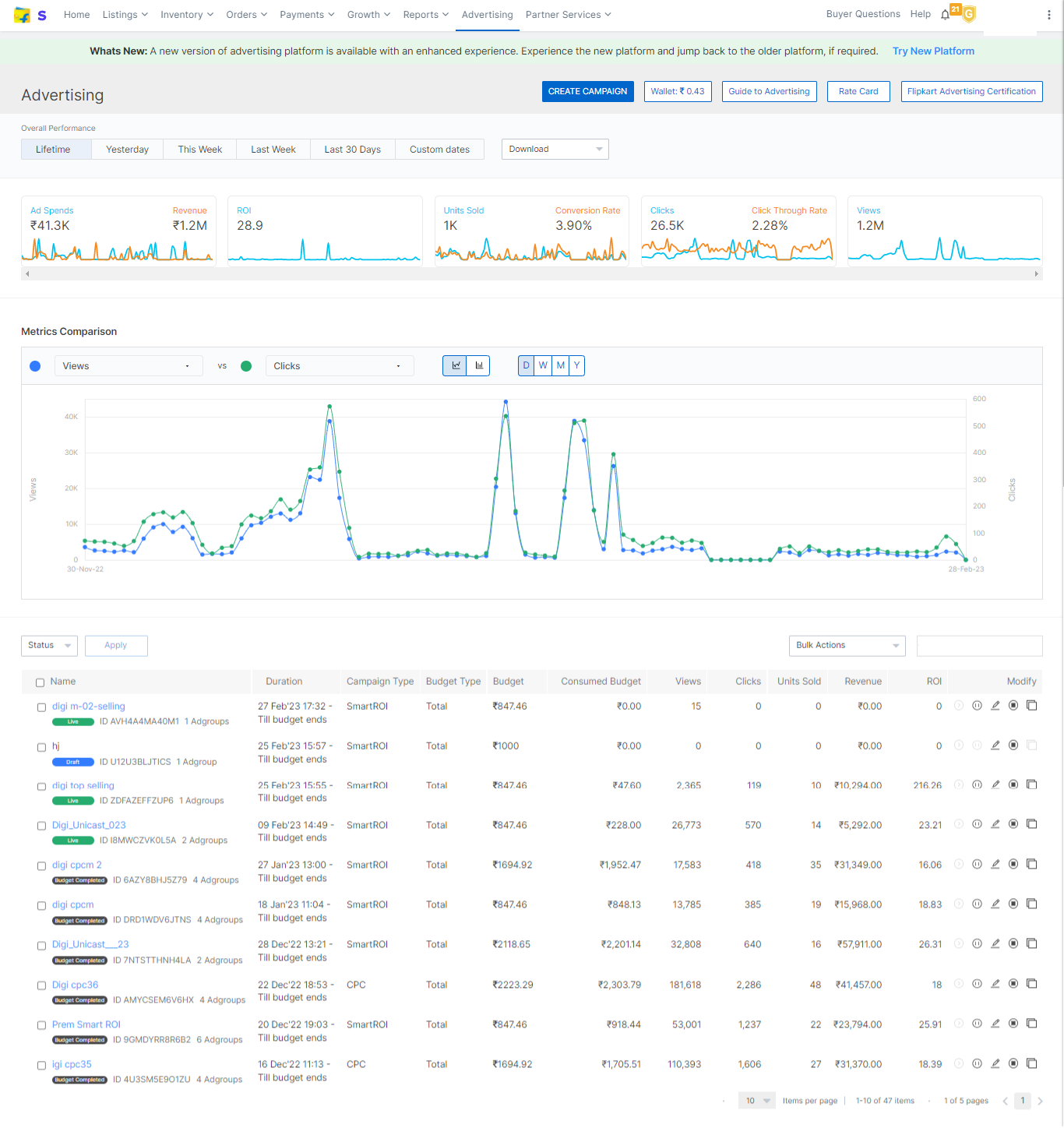Focus the campaign search input field
This screenshot has width=1064, height=1128.
(x=980, y=646)
